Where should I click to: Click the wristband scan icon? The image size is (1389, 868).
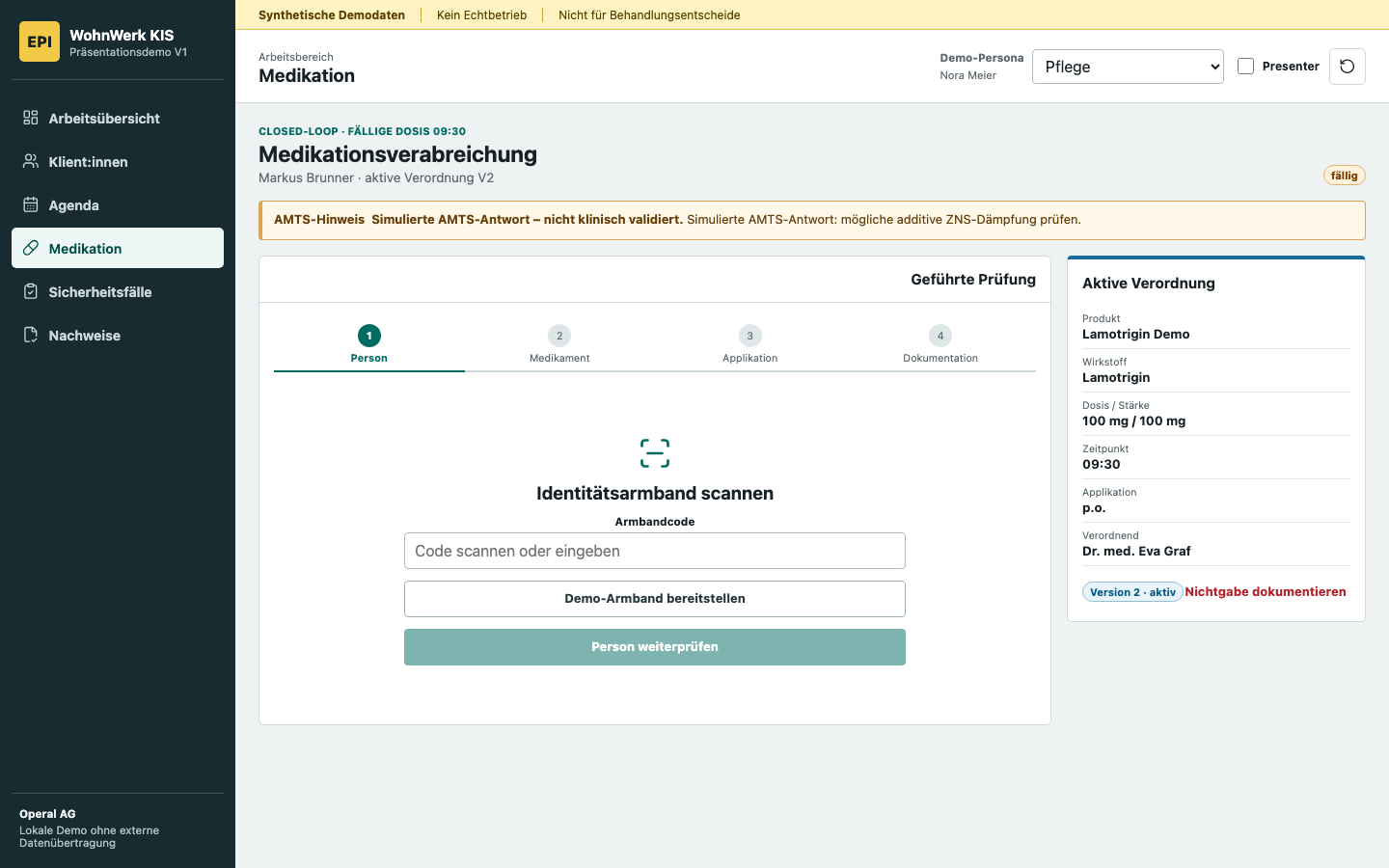655,453
